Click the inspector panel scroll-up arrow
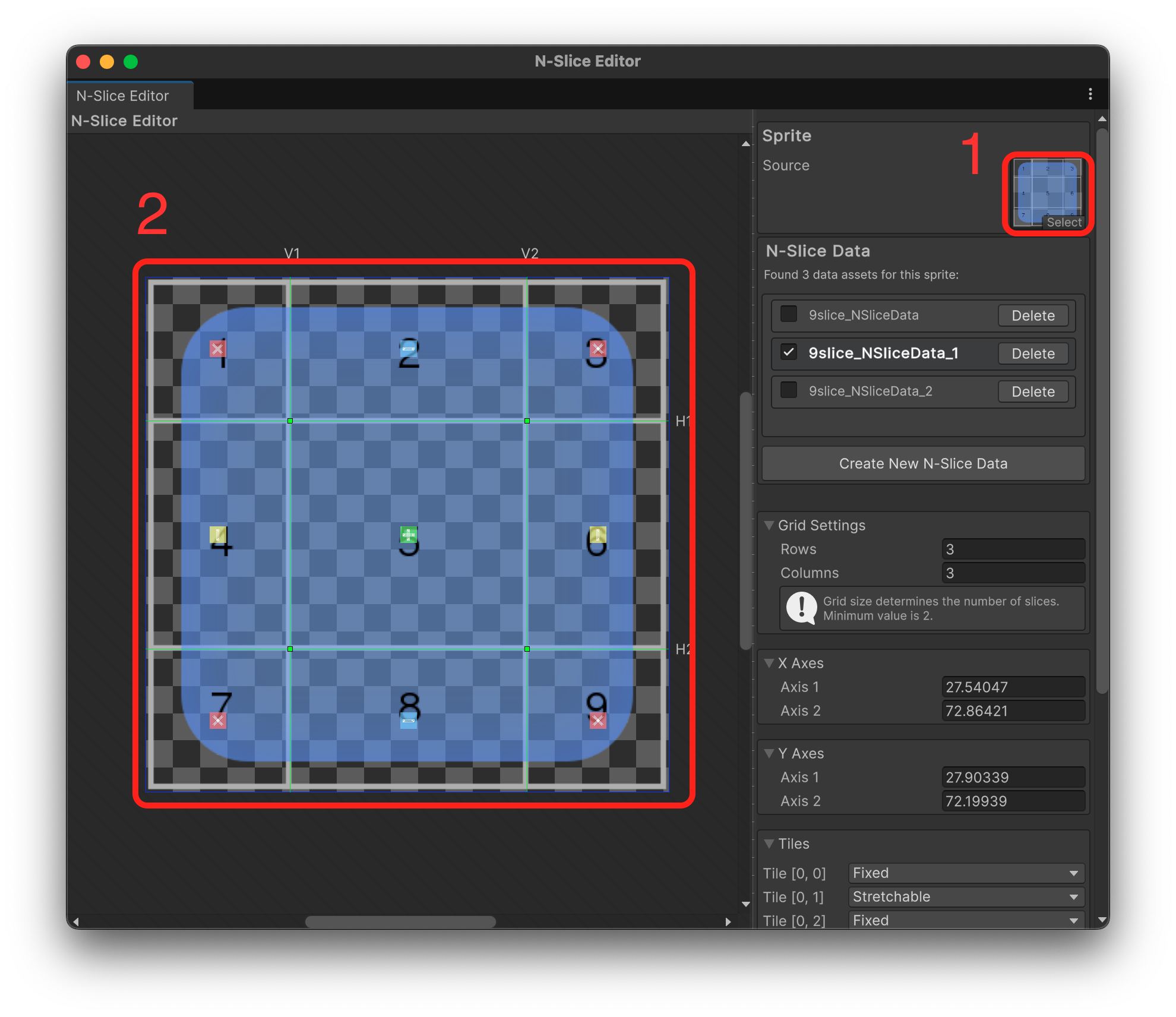The image size is (1176, 1017). pyautogui.click(x=1102, y=119)
